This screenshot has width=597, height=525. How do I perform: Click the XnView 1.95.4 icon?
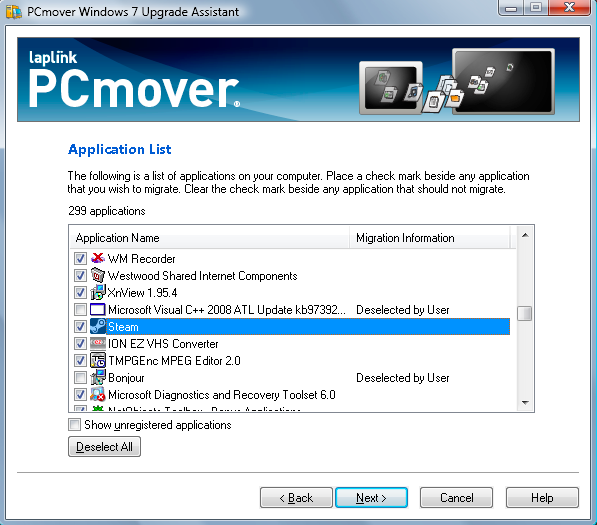(97, 292)
